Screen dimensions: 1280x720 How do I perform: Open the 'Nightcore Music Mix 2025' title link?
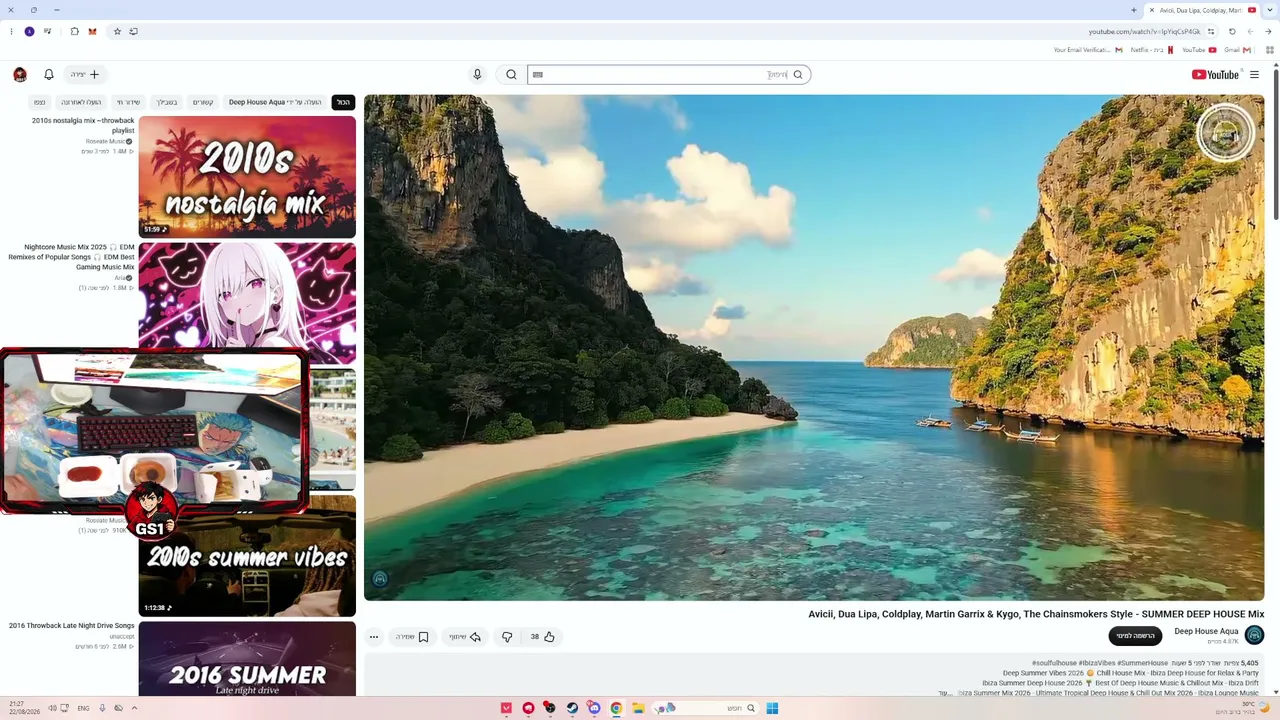click(71, 257)
